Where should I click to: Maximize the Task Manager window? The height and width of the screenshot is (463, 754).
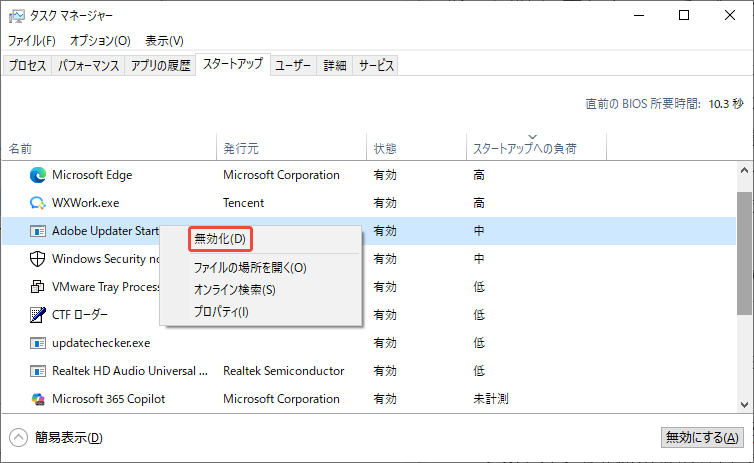pyautogui.click(x=684, y=15)
